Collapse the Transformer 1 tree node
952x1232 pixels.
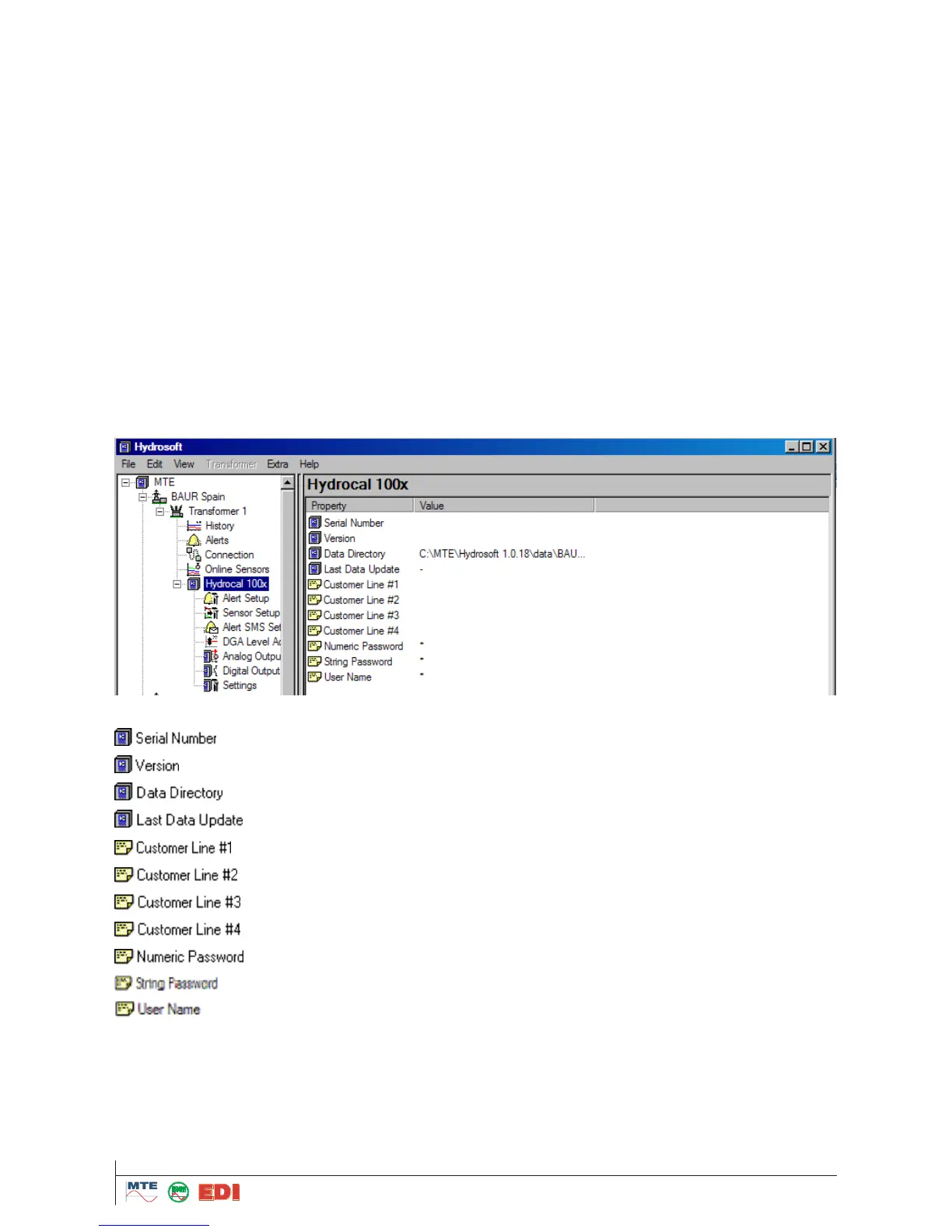point(159,512)
